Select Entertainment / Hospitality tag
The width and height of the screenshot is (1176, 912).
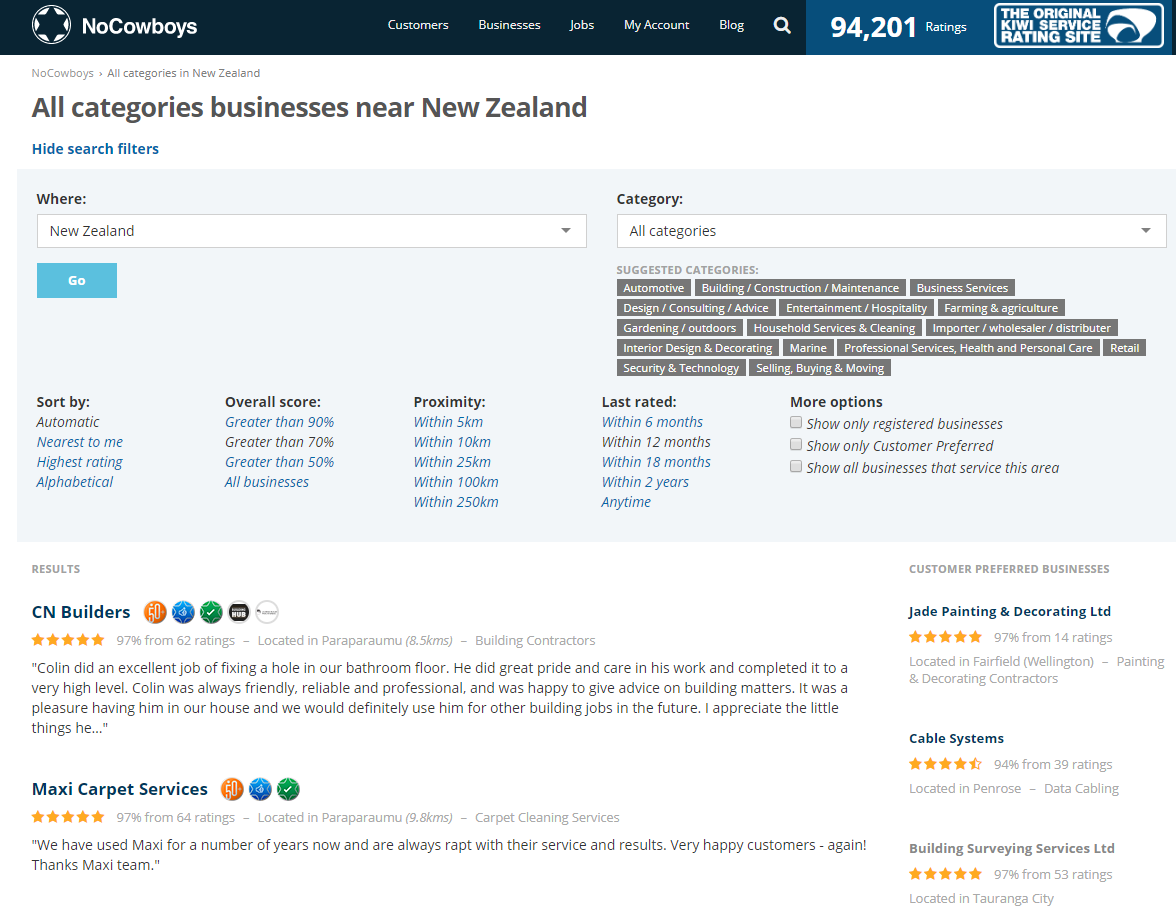point(856,308)
